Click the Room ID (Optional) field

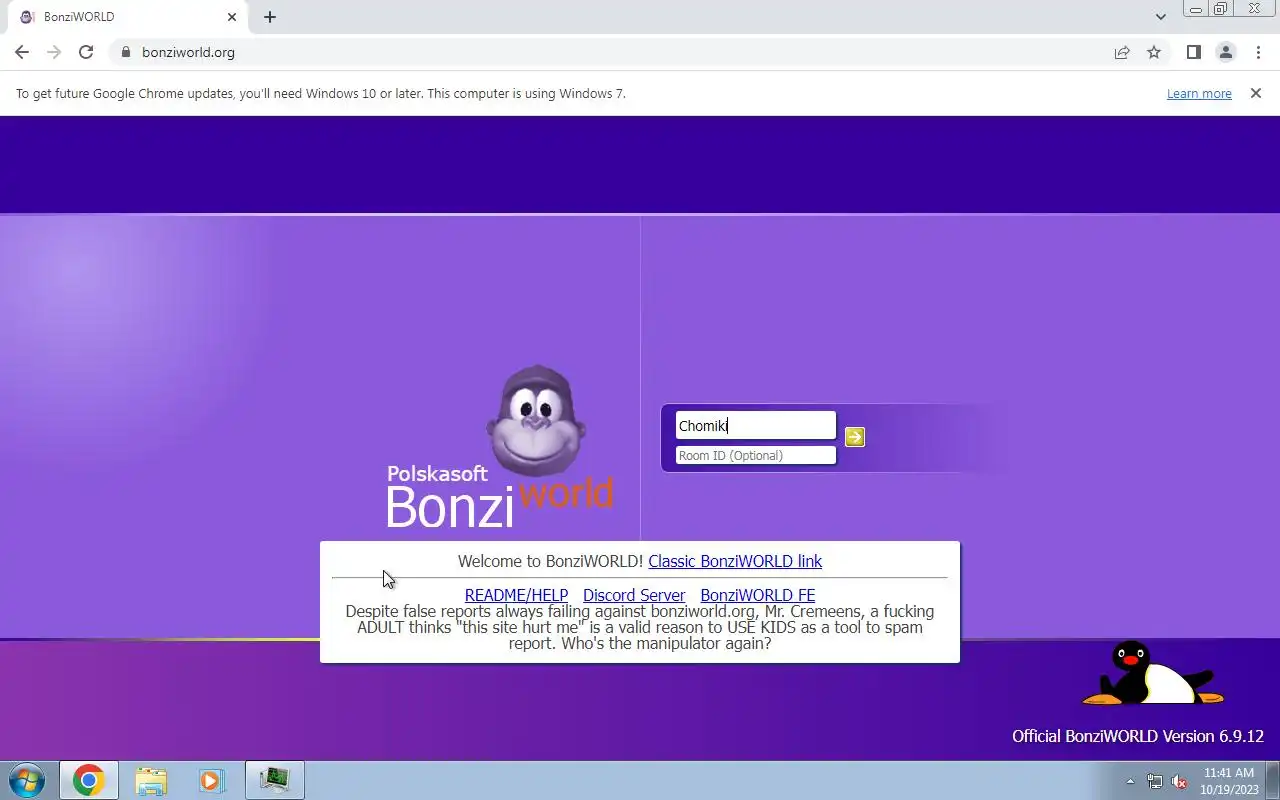pos(755,455)
